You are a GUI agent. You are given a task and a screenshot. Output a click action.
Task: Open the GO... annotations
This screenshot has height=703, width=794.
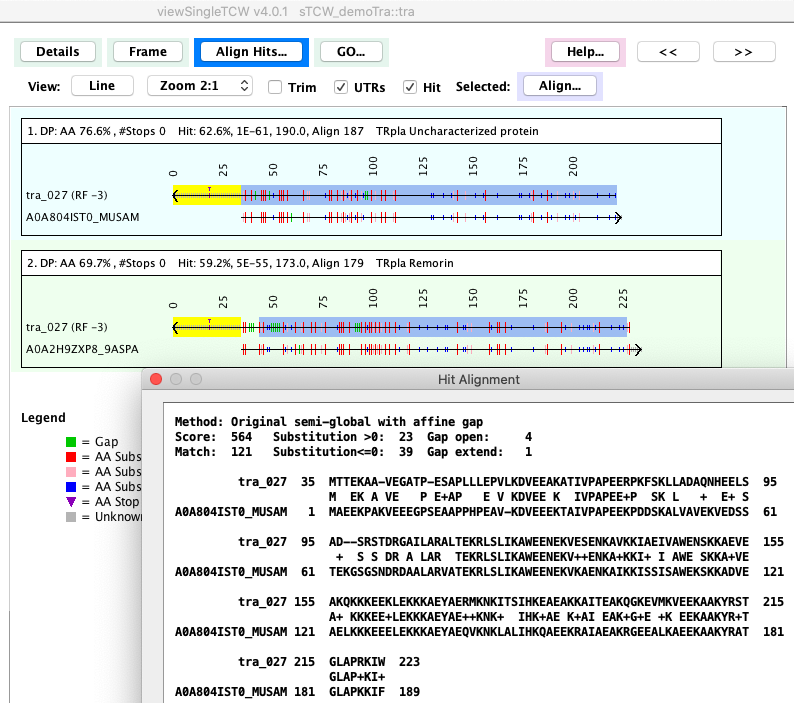tap(351, 51)
